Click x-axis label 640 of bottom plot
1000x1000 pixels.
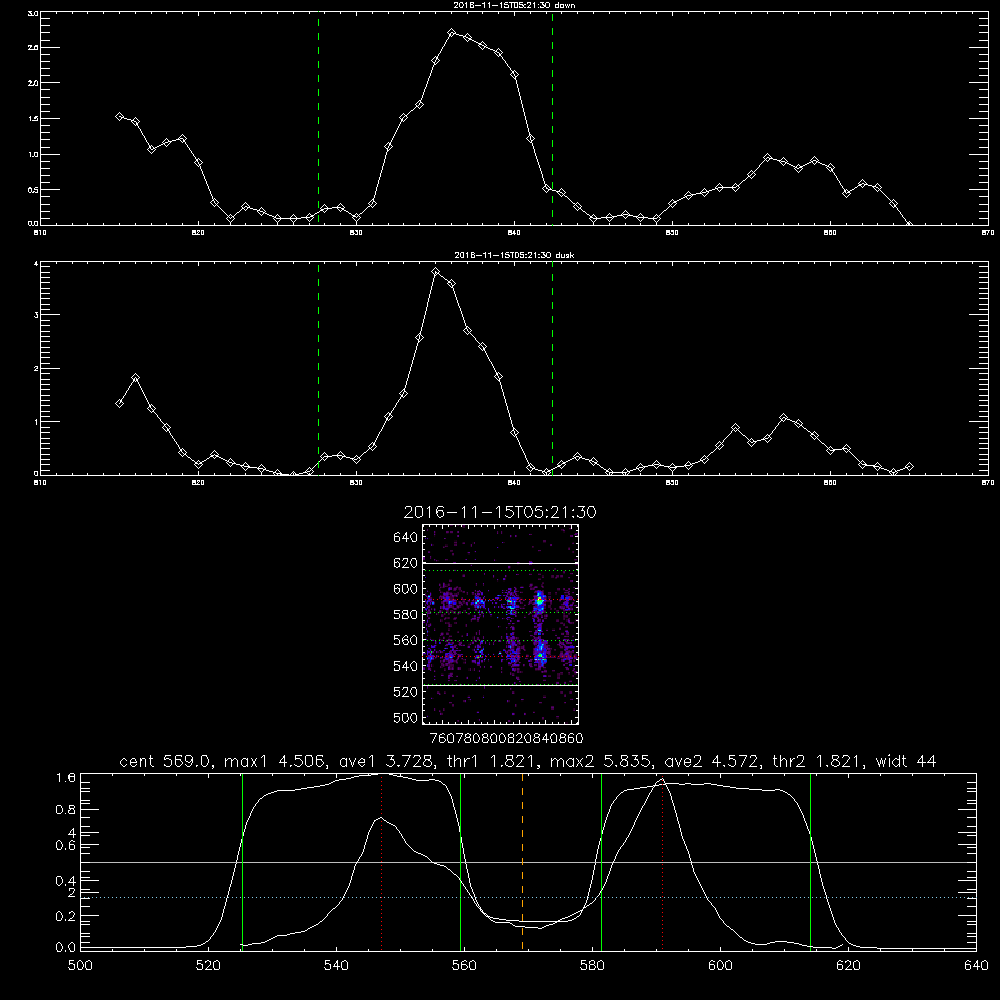(976, 965)
